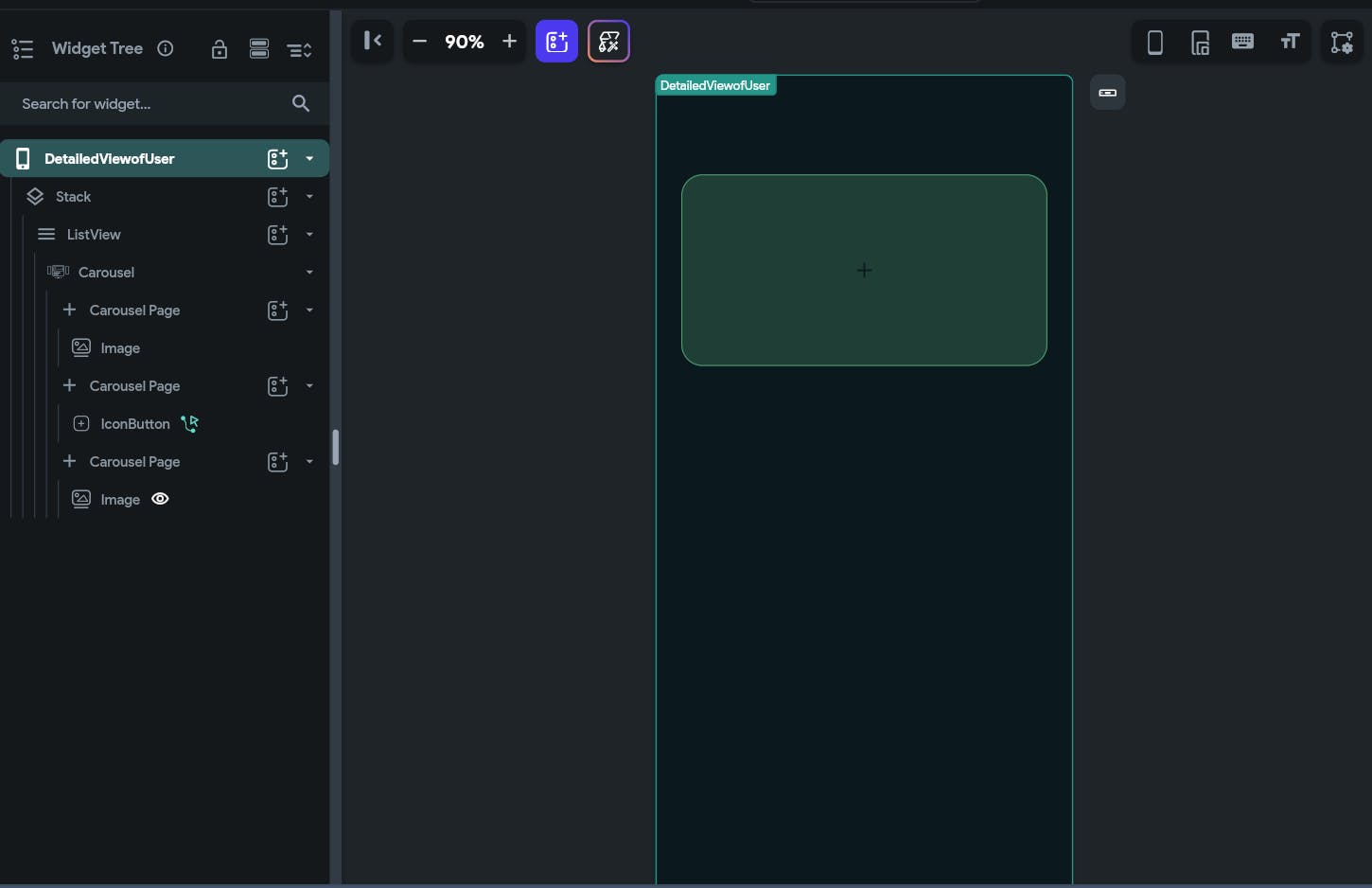Select the third Carousel Page row

[x=165, y=461]
